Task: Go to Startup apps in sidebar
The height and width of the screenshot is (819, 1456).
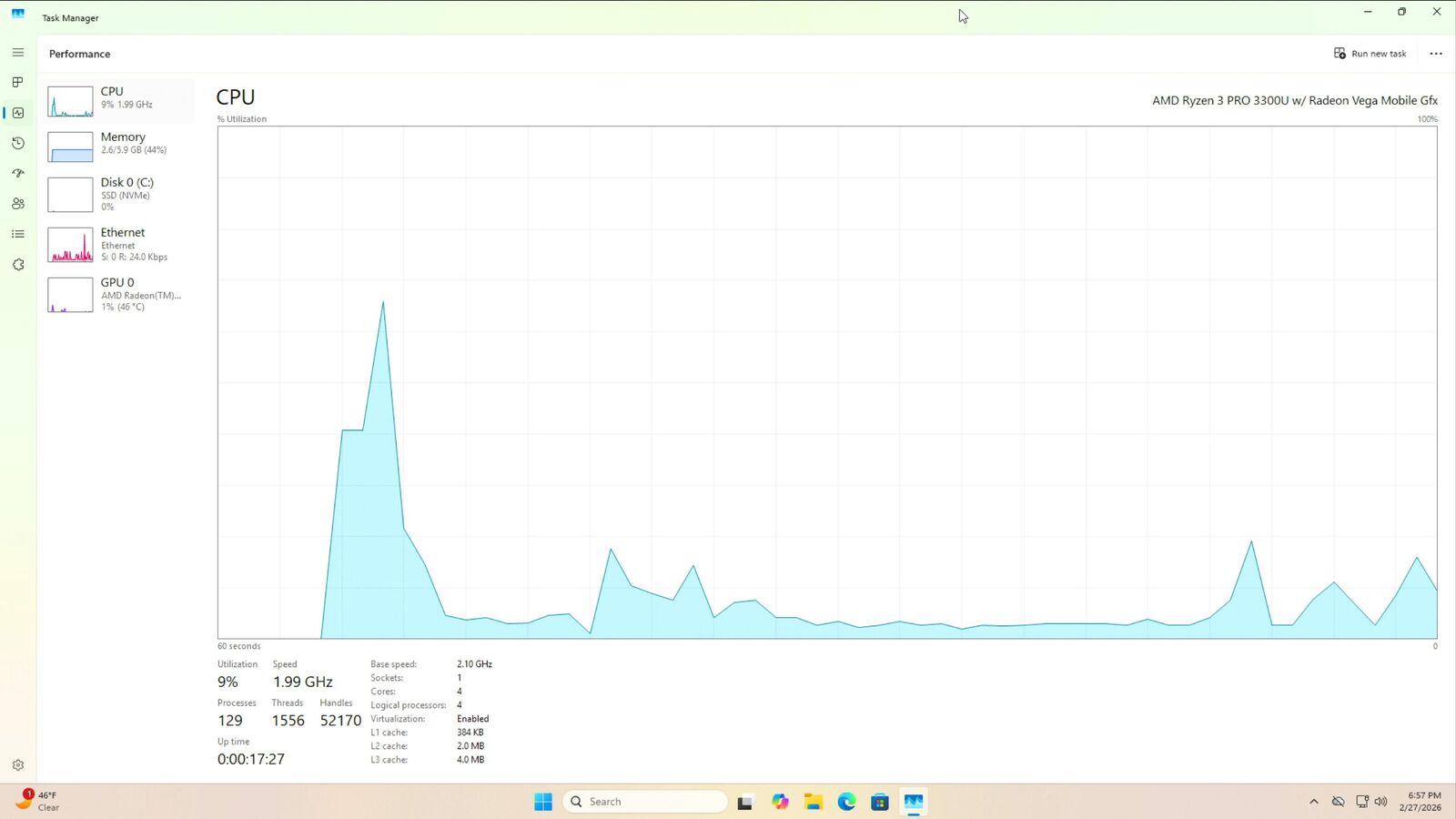Action: click(x=17, y=174)
